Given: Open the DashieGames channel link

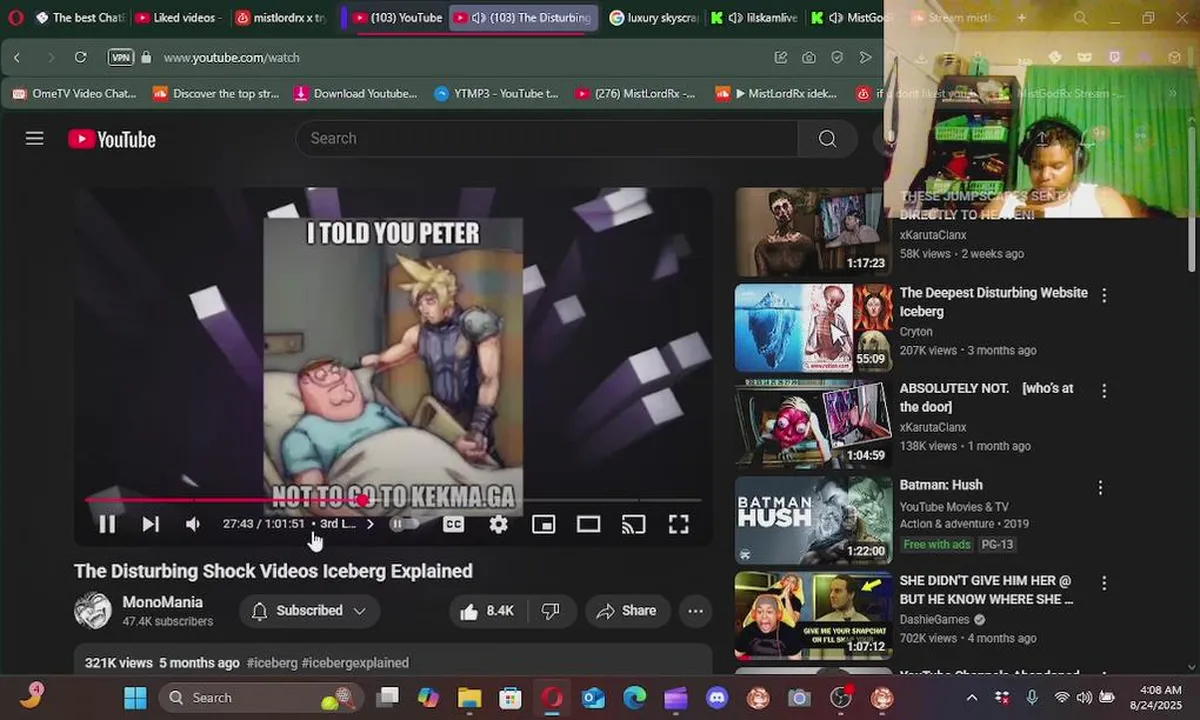Looking at the screenshot, I should [935, 619].
